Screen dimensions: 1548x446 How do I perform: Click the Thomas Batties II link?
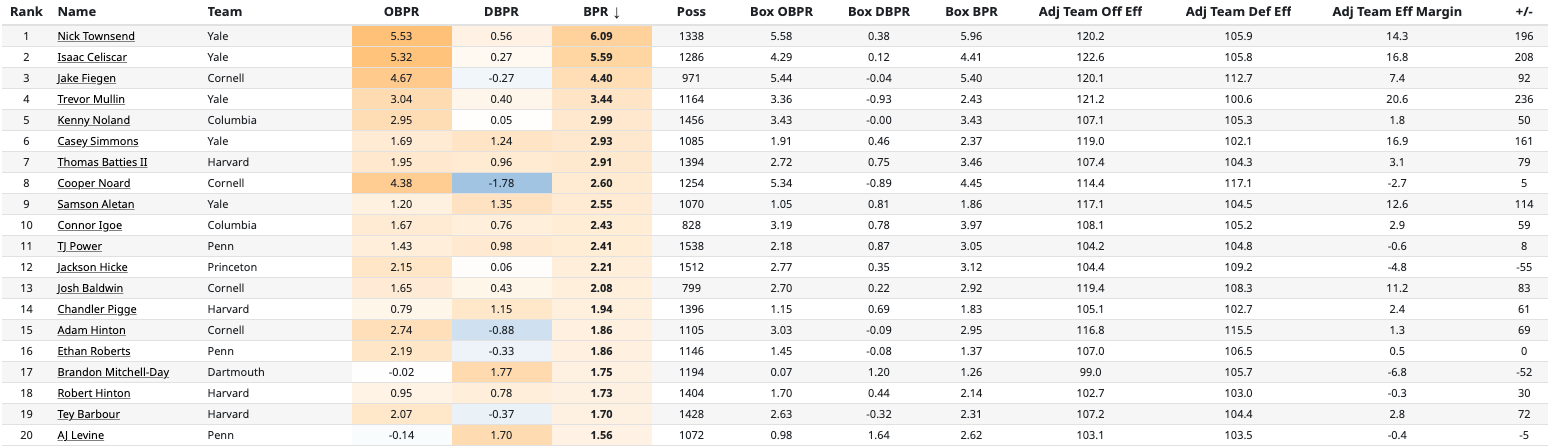tap(102, 162)
